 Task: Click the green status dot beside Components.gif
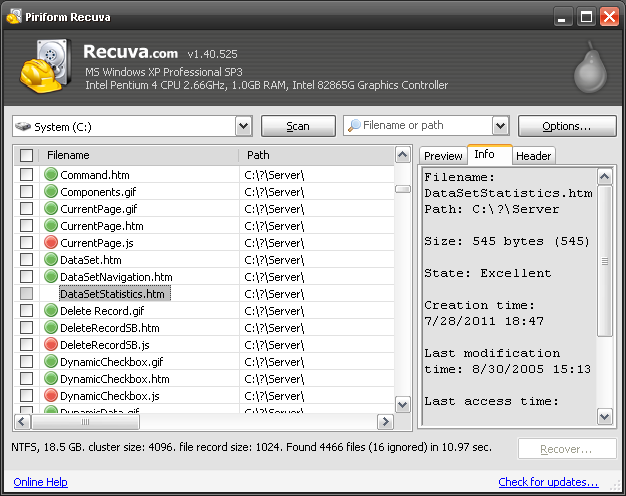pos(51,192)
